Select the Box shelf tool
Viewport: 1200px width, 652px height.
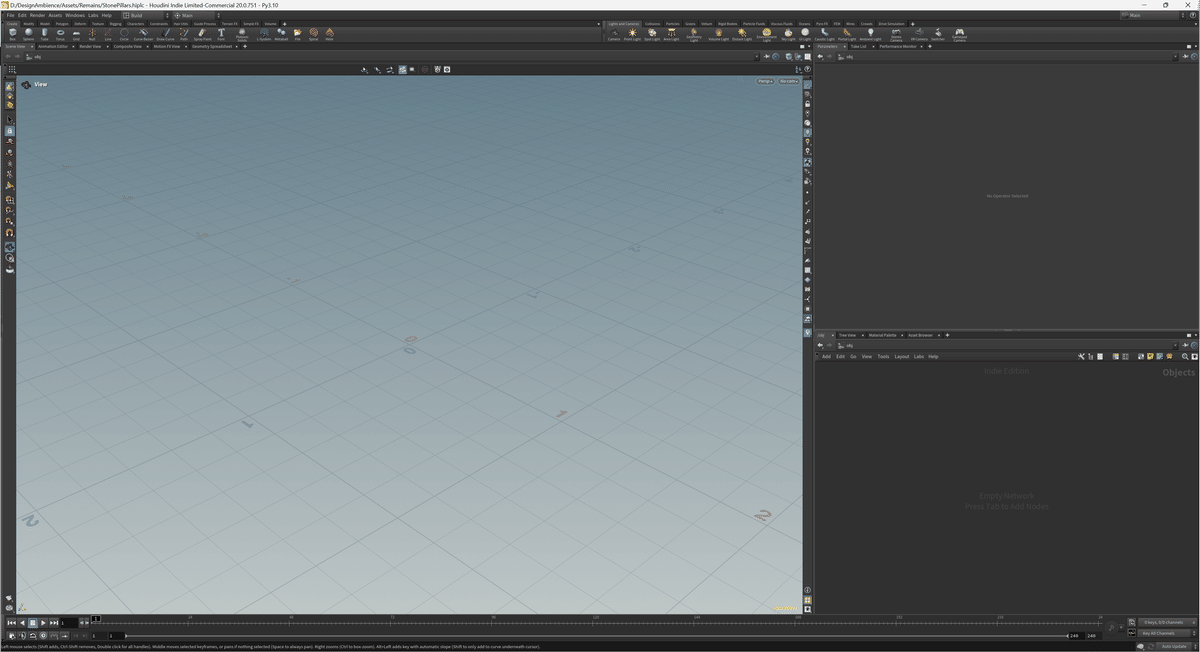[13, 33]
